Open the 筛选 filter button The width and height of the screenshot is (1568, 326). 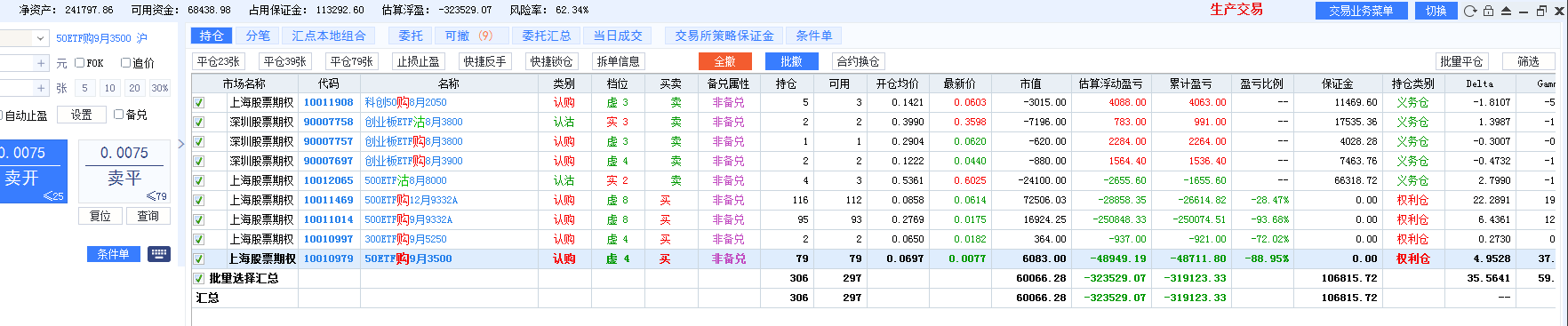point(1528,61)
